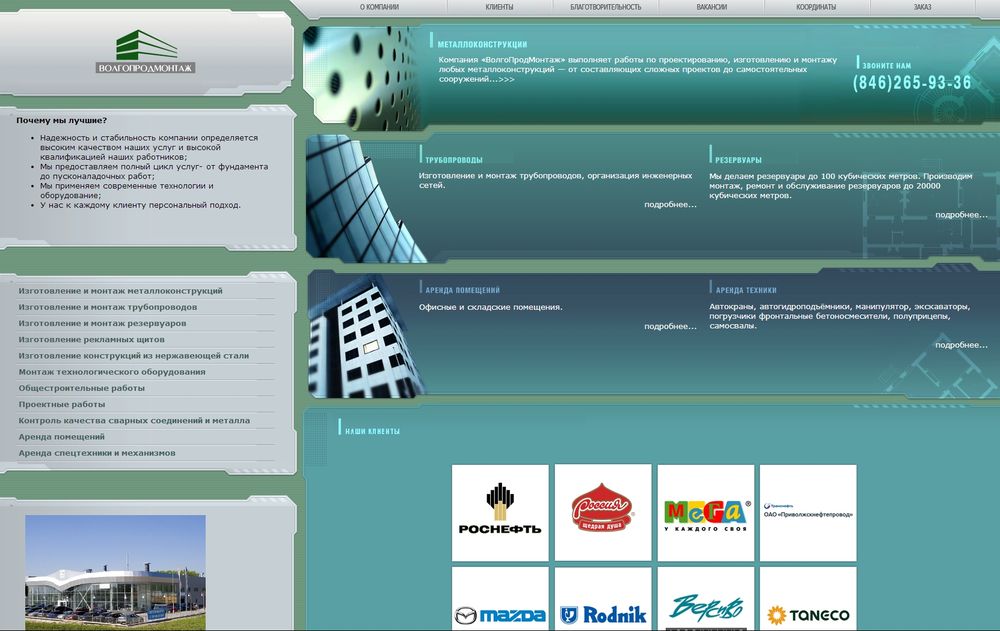The height and width of the screenshot is (631, 1000).
Task: Open the О компании menu item
Action: tap(379, 7)
